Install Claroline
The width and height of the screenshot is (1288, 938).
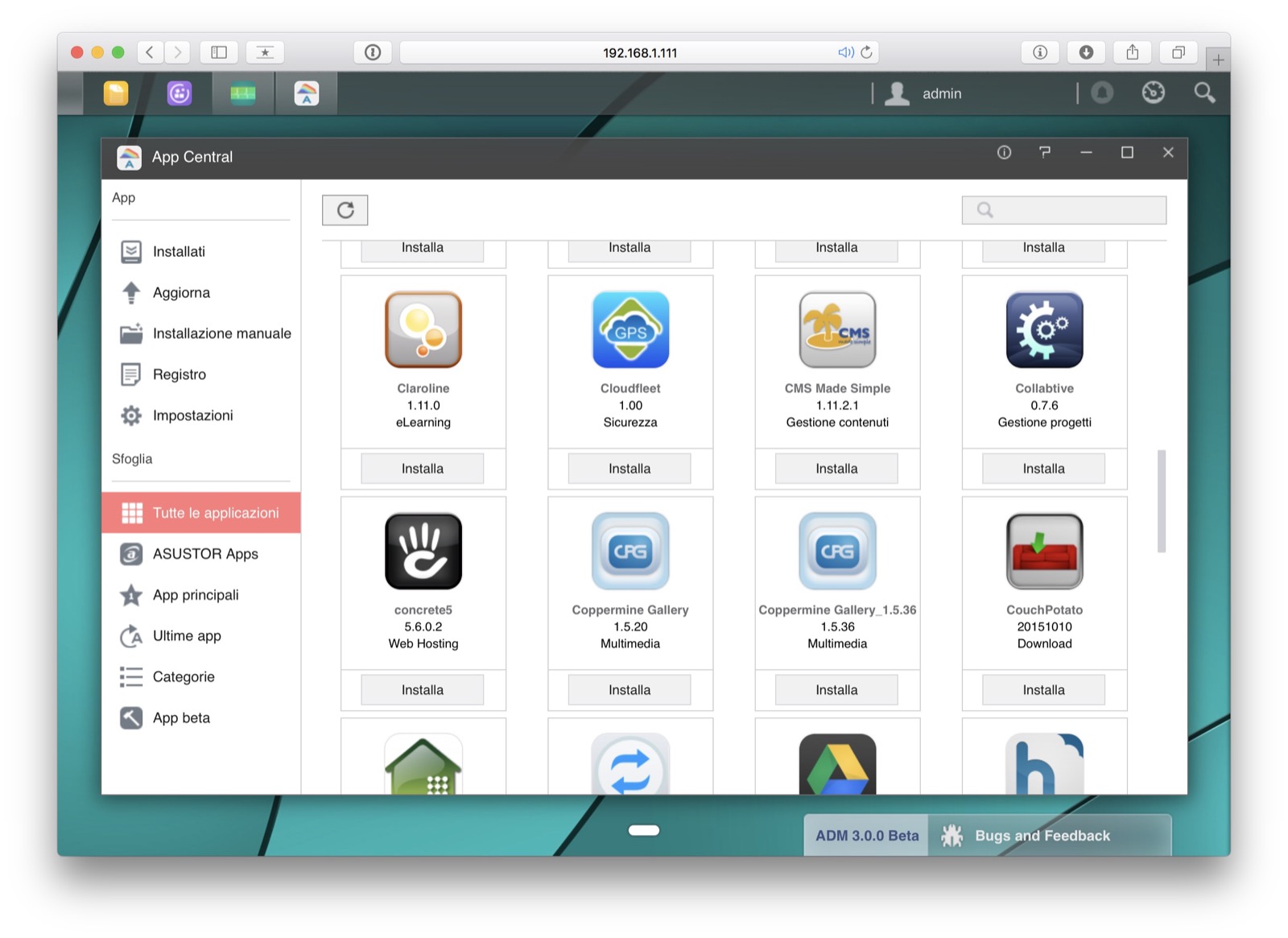pos(423,469)
